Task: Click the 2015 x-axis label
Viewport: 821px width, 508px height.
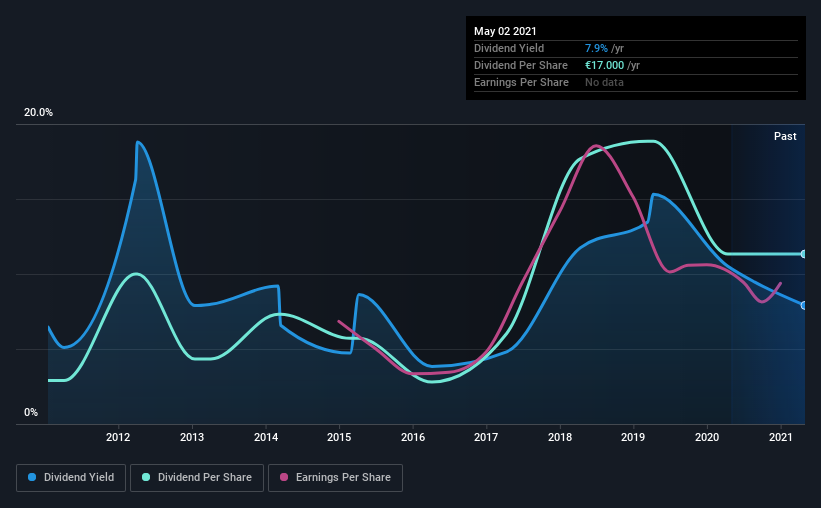Action: (339, 437)
